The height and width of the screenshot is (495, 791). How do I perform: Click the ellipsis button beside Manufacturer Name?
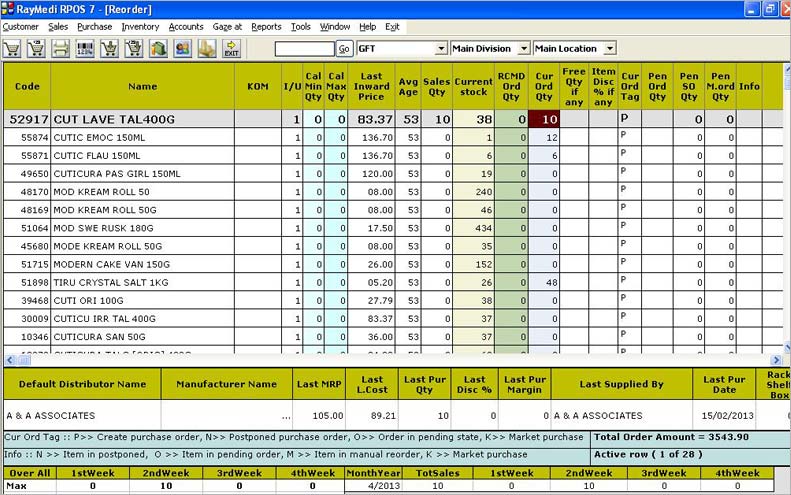pyautogui.click(x=286, y=416)
